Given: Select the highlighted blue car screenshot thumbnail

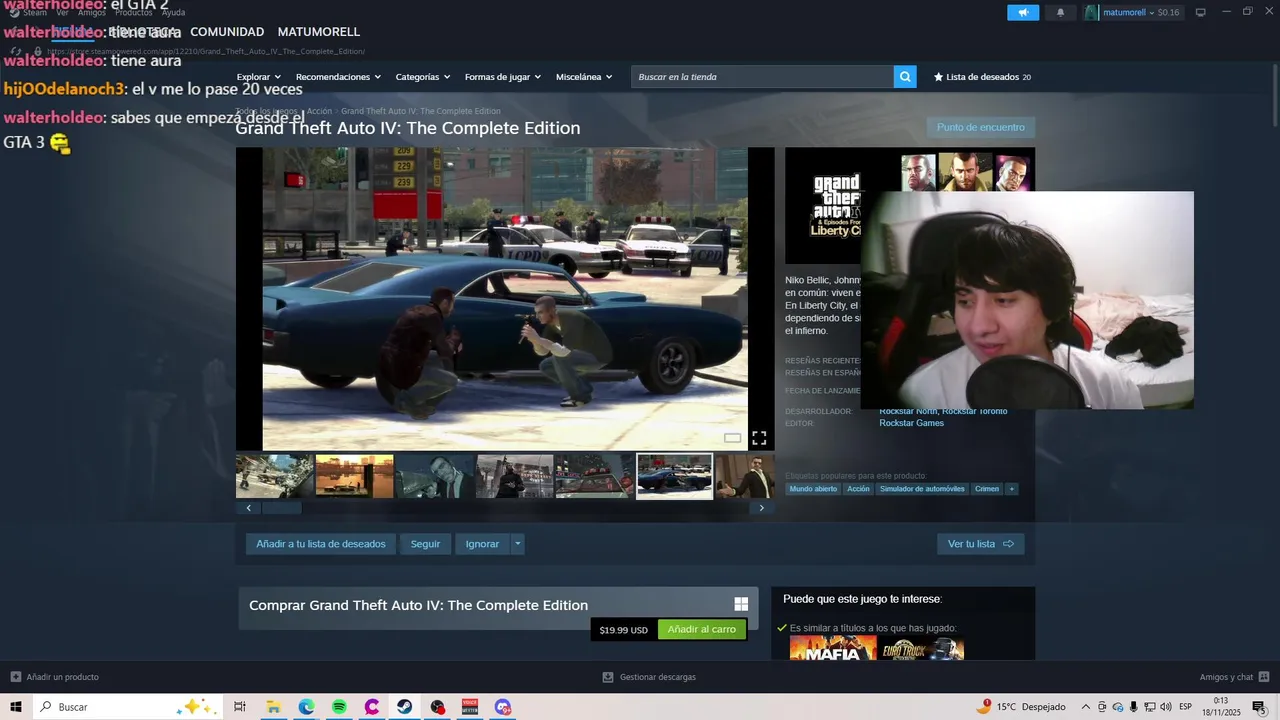Looking at the screenshot, I should 675,476.
